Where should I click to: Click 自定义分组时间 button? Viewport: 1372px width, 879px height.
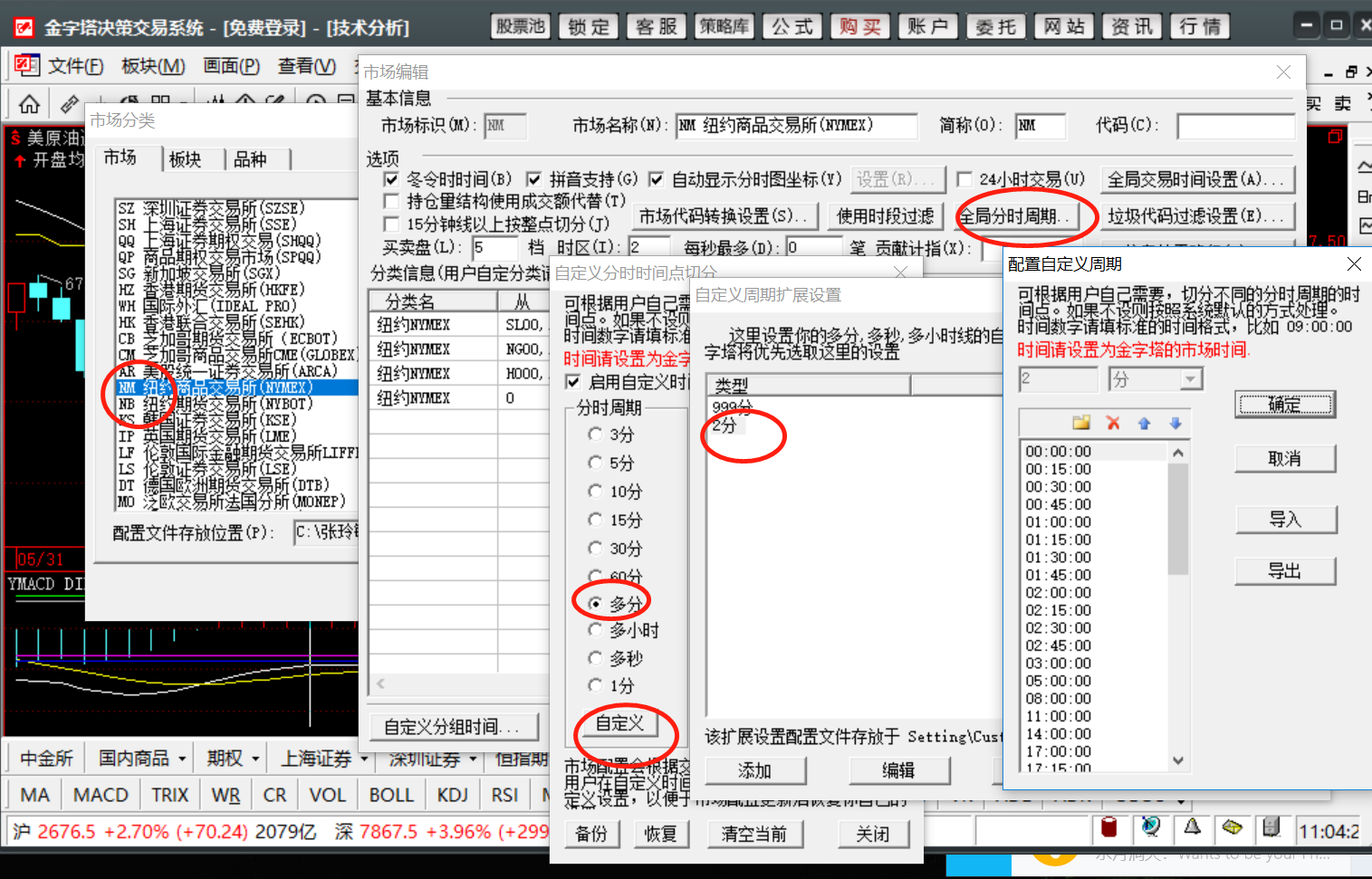(x=452, y=726)
